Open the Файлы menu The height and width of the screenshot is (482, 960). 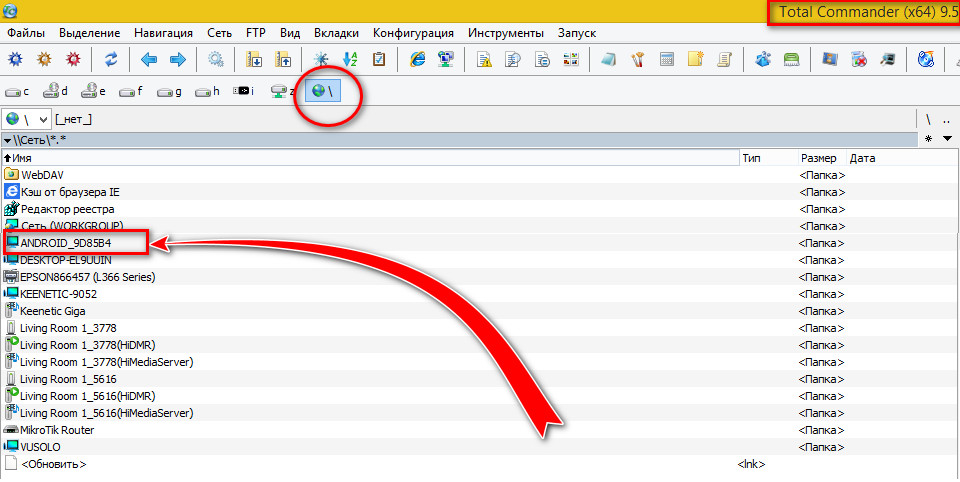coord(26,33)
